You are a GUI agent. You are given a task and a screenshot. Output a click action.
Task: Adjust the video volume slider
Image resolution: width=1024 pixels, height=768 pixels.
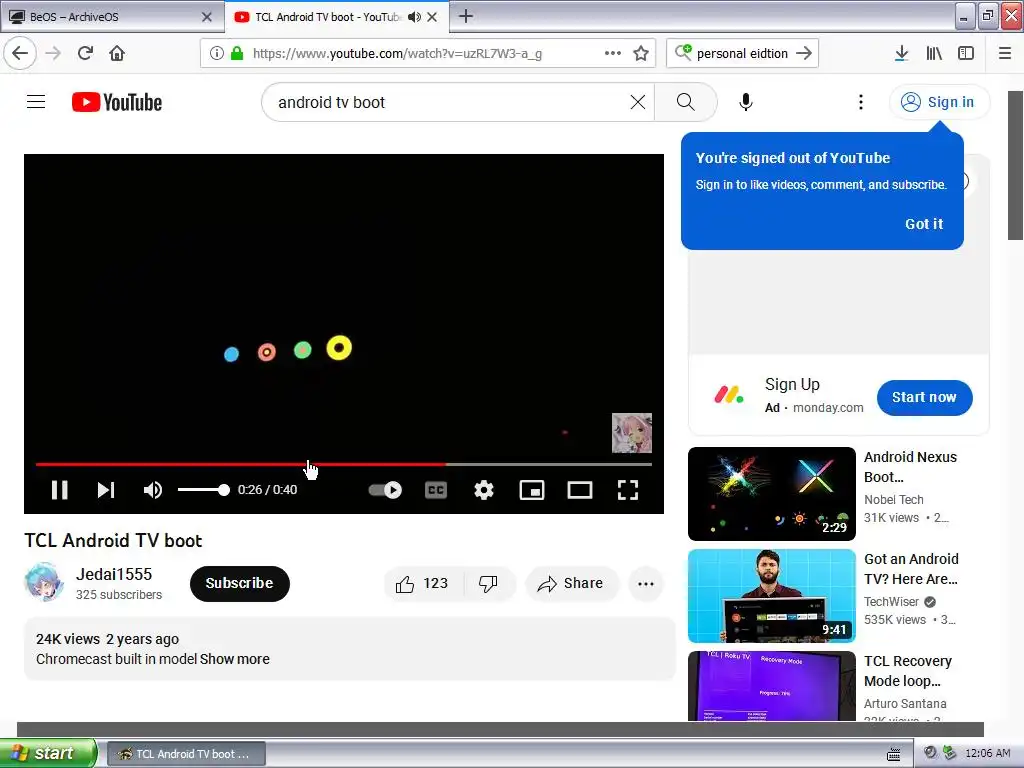coord(203,490)
